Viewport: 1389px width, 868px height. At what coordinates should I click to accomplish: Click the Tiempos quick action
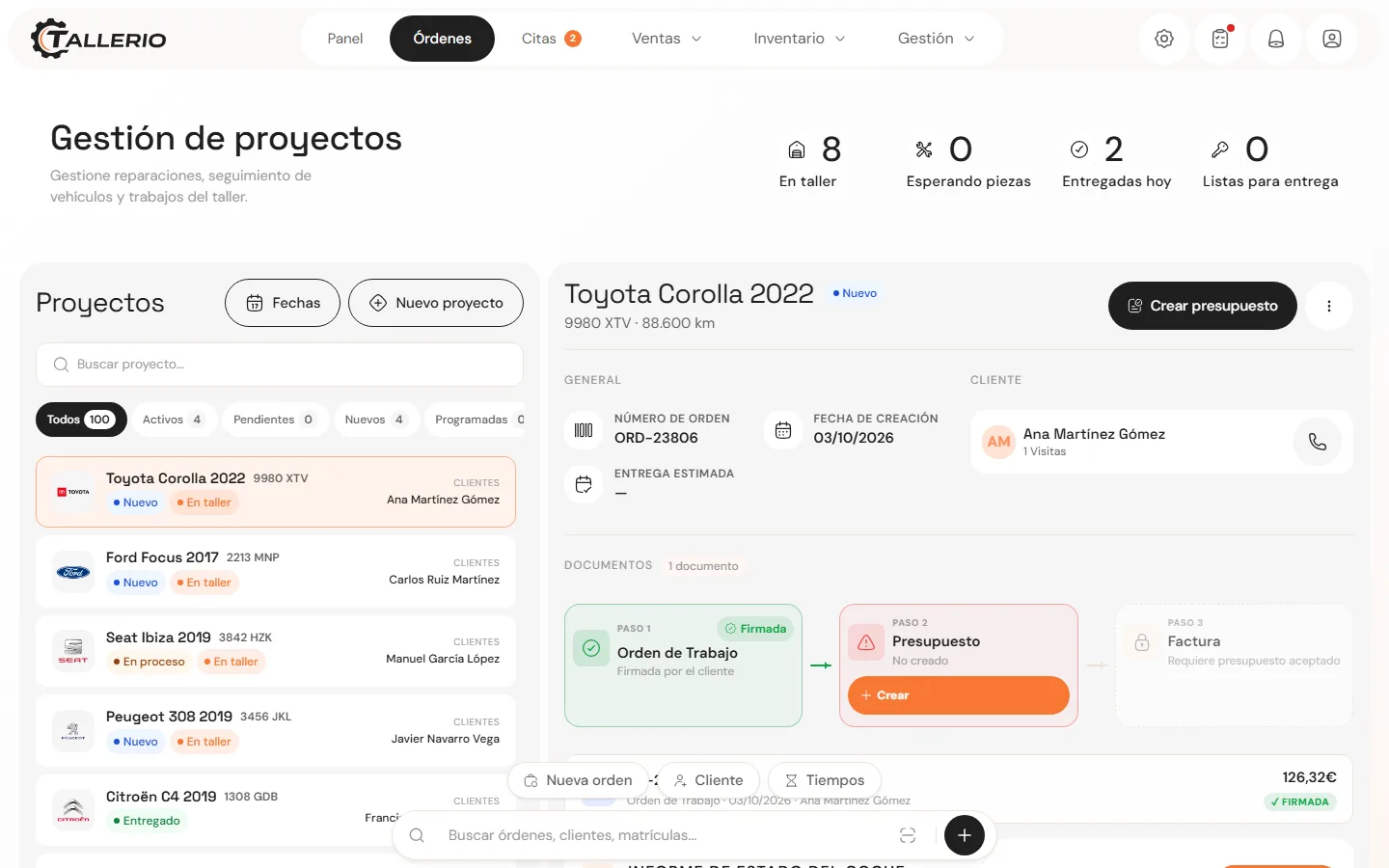point(825,780)
